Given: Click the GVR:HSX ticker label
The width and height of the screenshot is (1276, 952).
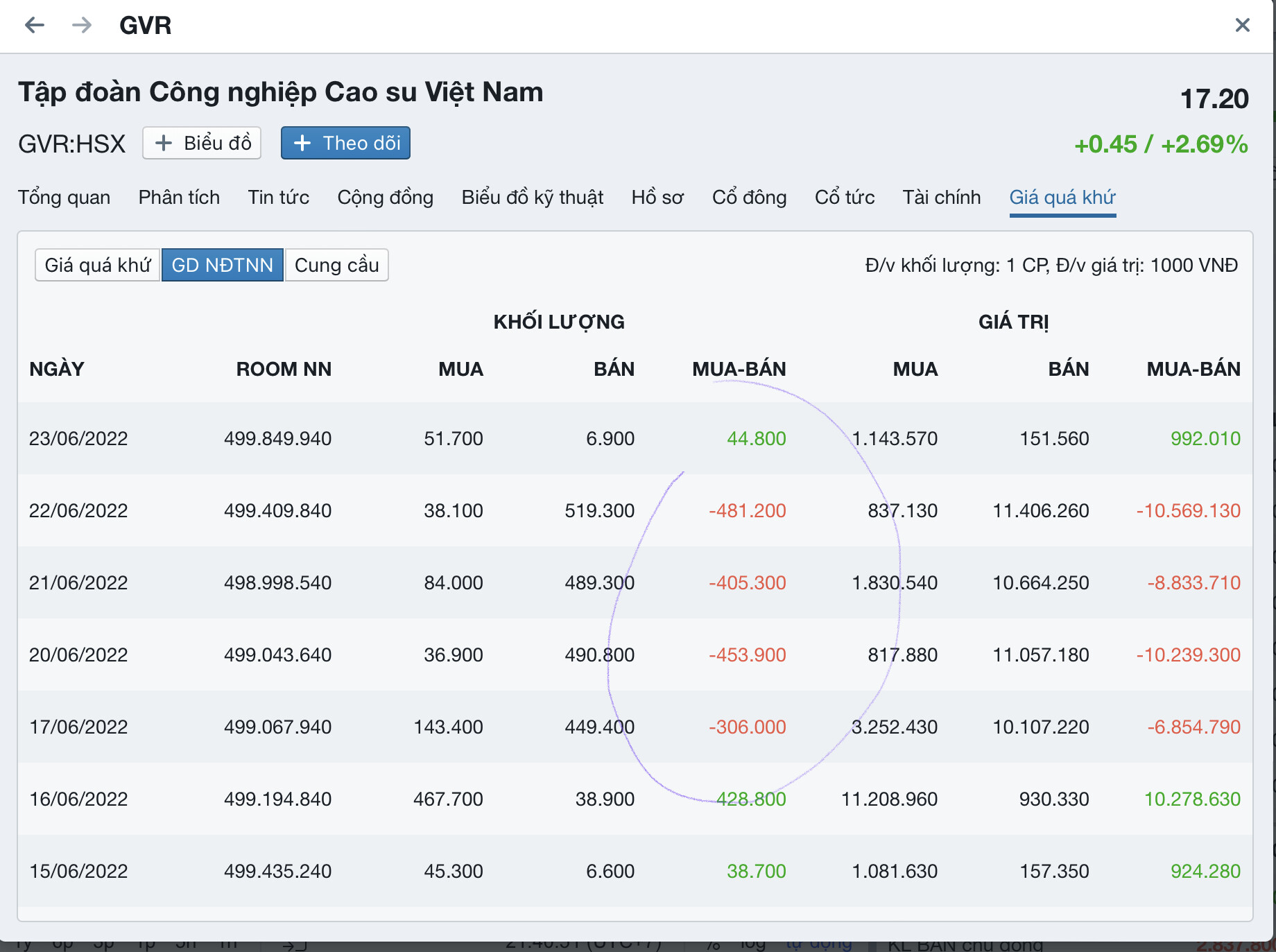Looking at the screenshot, I should coord(72,144).
